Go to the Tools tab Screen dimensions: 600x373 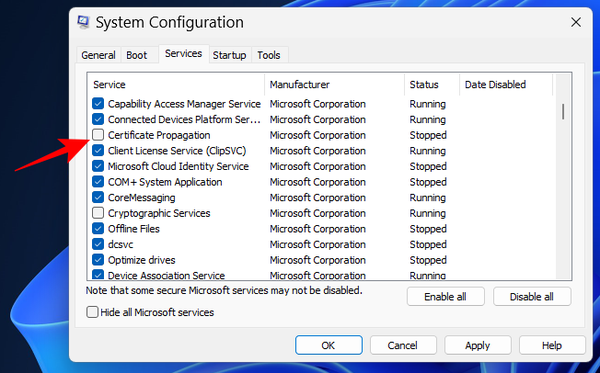pyautogui.click(x=269, y=55)
